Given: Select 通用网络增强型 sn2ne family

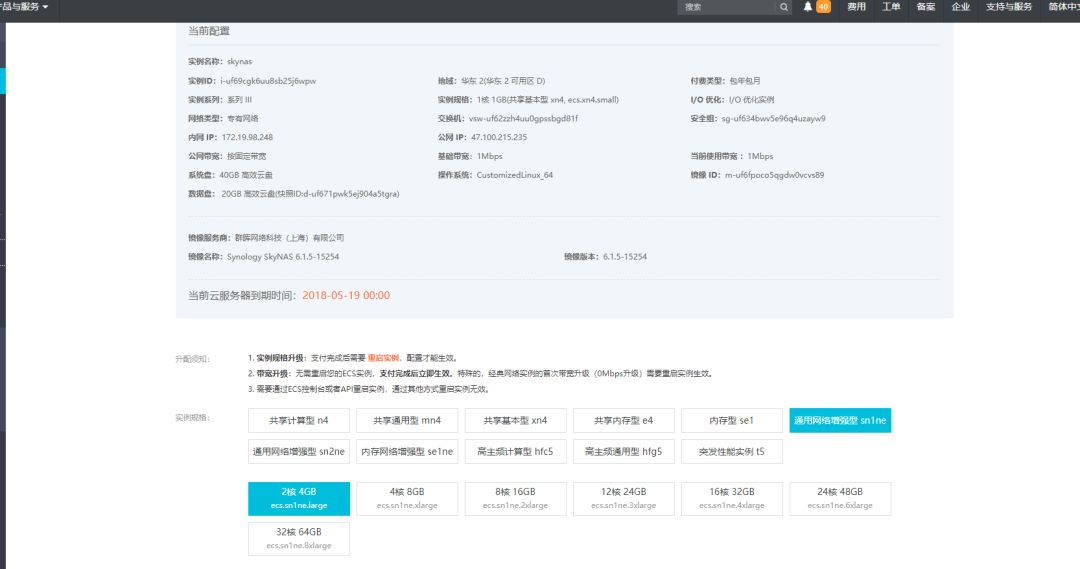Looking at the screenshot, I should tap(299, 452).
